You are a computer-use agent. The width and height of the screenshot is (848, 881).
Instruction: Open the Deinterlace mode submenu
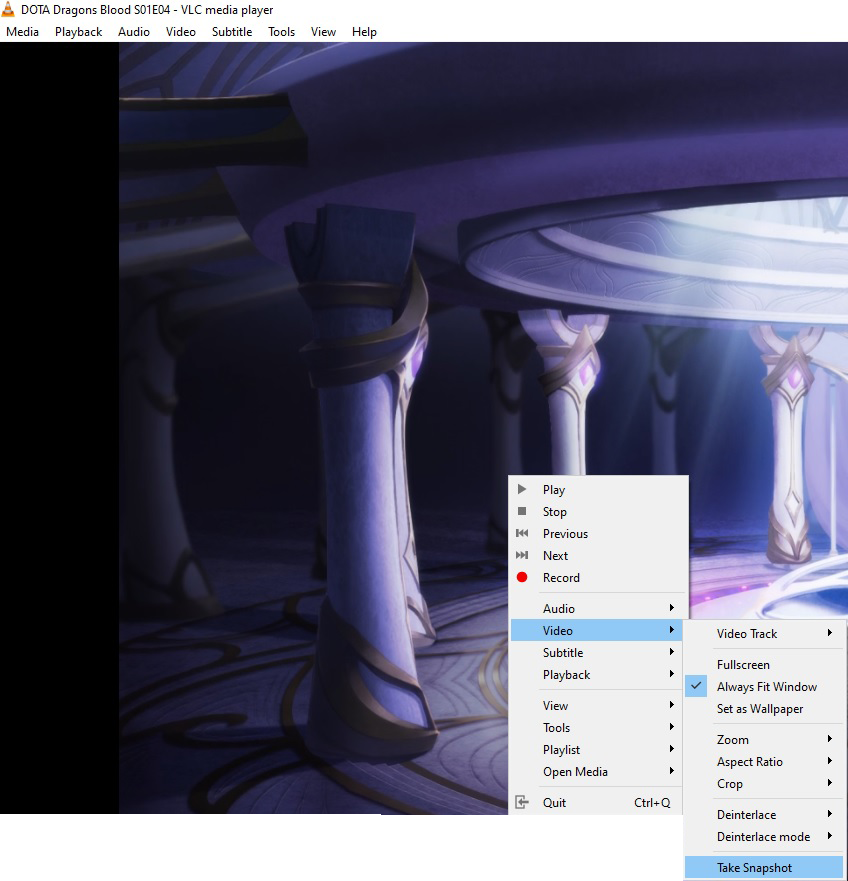click(764, 836)
